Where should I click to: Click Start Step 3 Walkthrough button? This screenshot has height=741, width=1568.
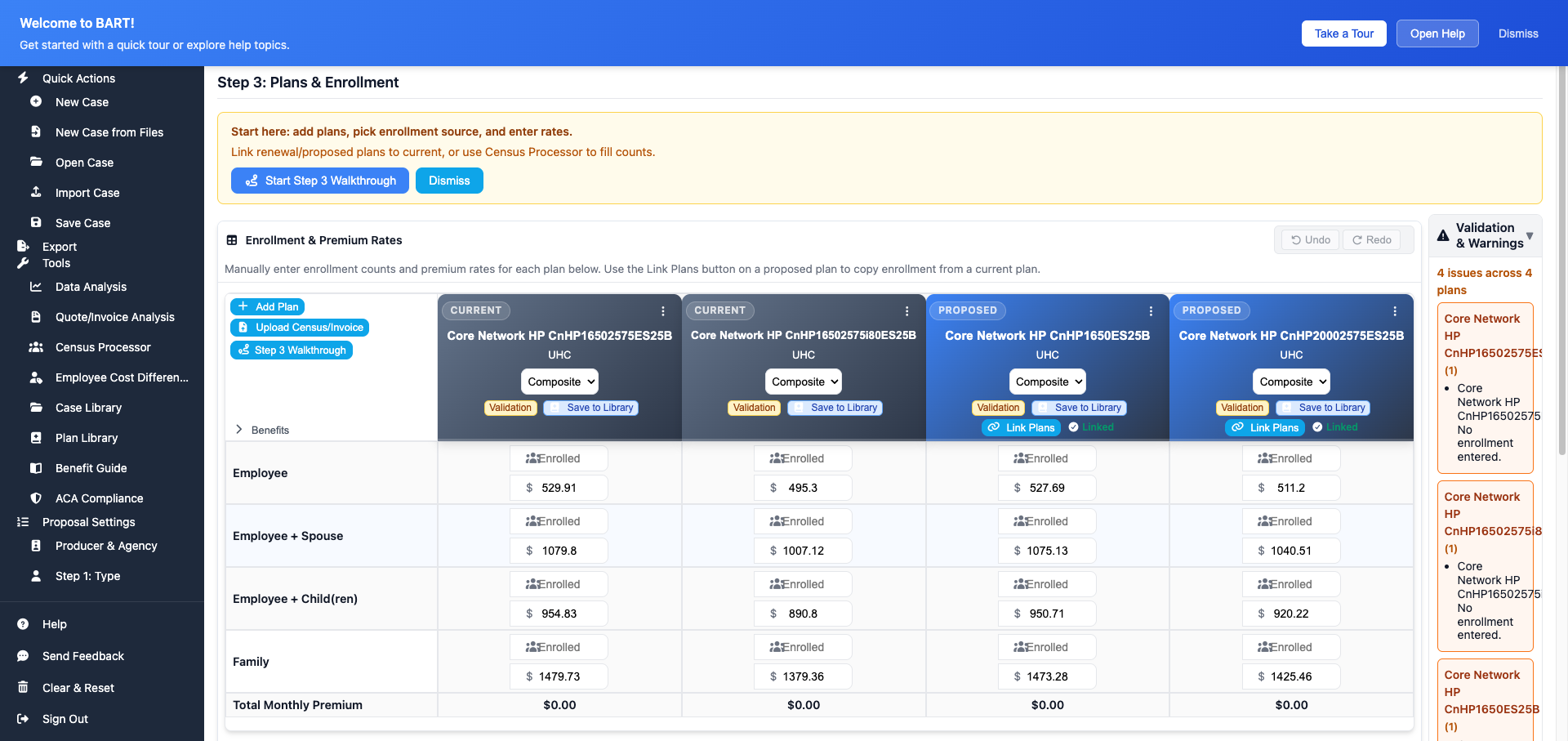click(320, 181)
